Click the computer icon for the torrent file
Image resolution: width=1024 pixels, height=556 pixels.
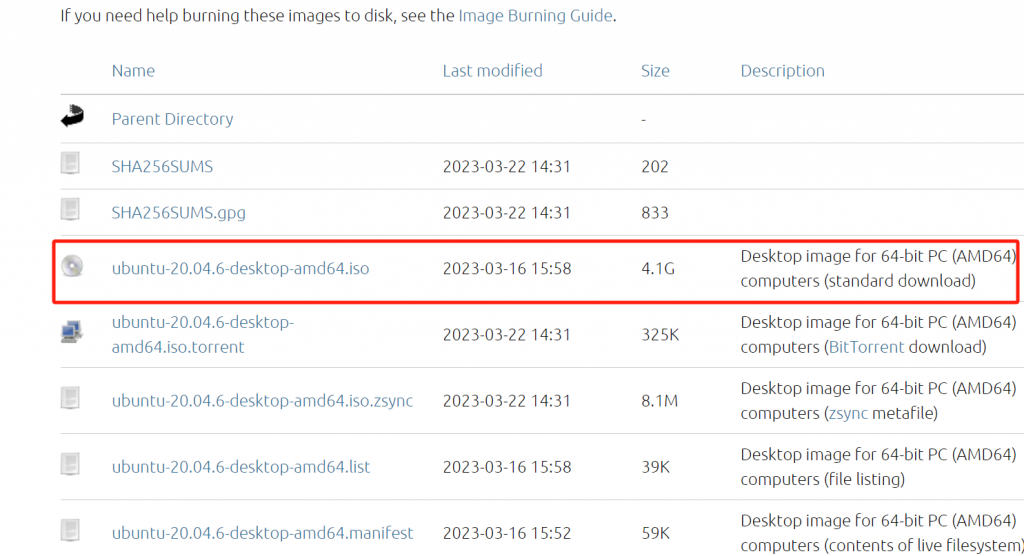coord(71,332)
